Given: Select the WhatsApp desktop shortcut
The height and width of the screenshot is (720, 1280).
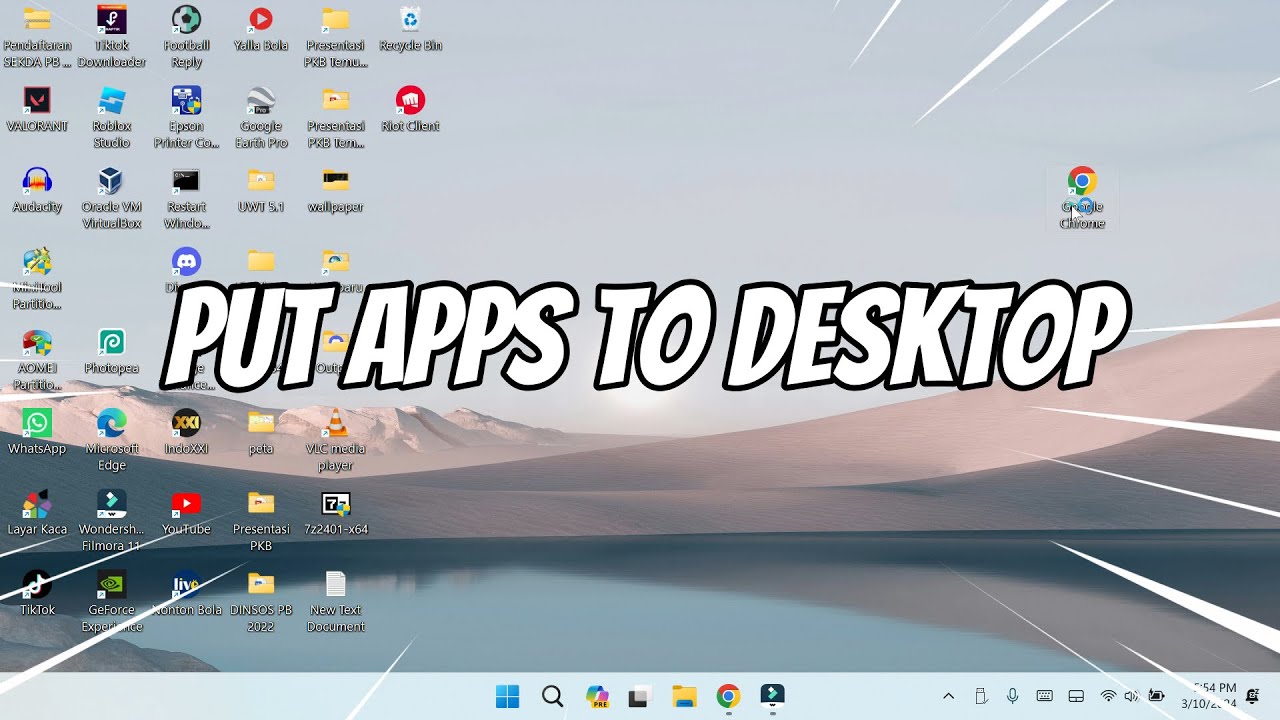Looking at the screenshot, I should tap(37, 432).
